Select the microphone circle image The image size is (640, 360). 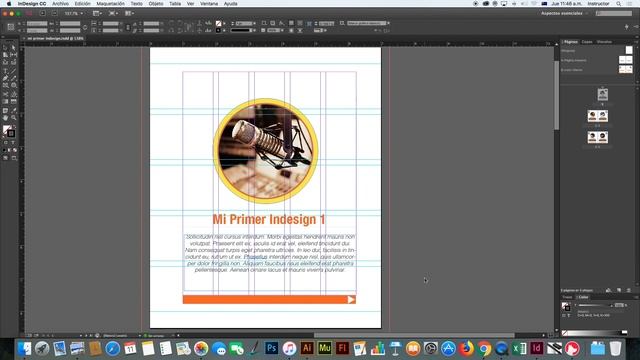tap(265, 151)
